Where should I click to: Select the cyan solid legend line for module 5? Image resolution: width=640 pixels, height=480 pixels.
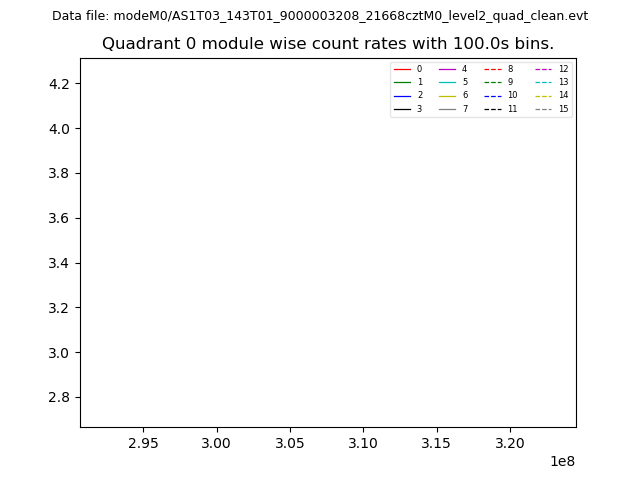pyautogui.click(x=447, y=82)
